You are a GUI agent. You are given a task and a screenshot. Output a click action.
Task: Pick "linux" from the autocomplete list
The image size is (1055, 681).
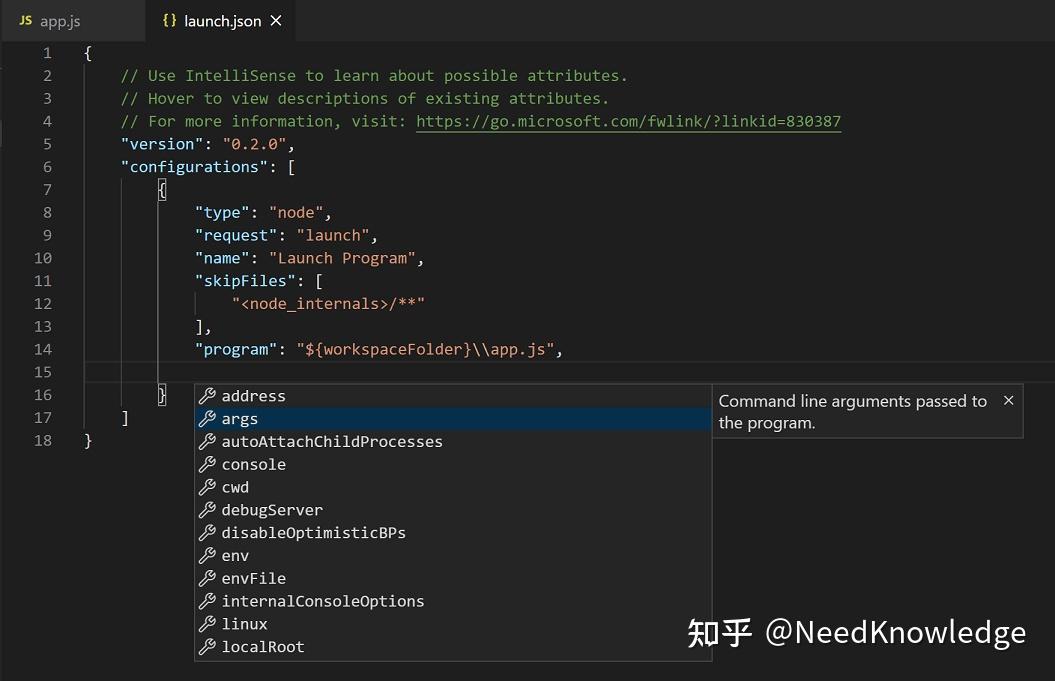tap(244, 624)
